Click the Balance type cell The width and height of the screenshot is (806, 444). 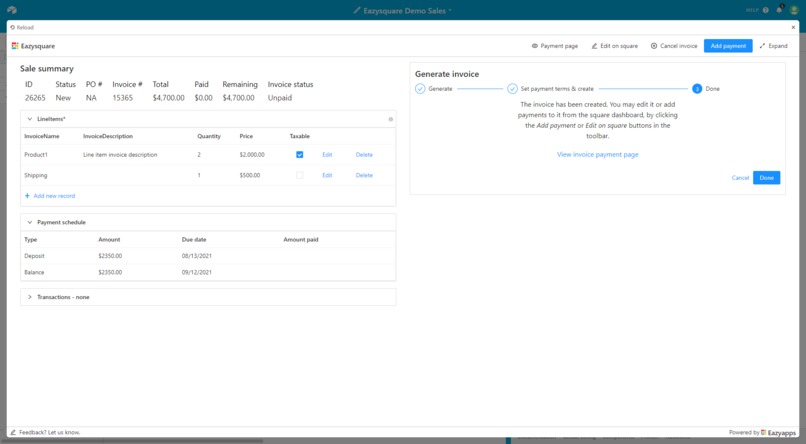pos(34,272)
